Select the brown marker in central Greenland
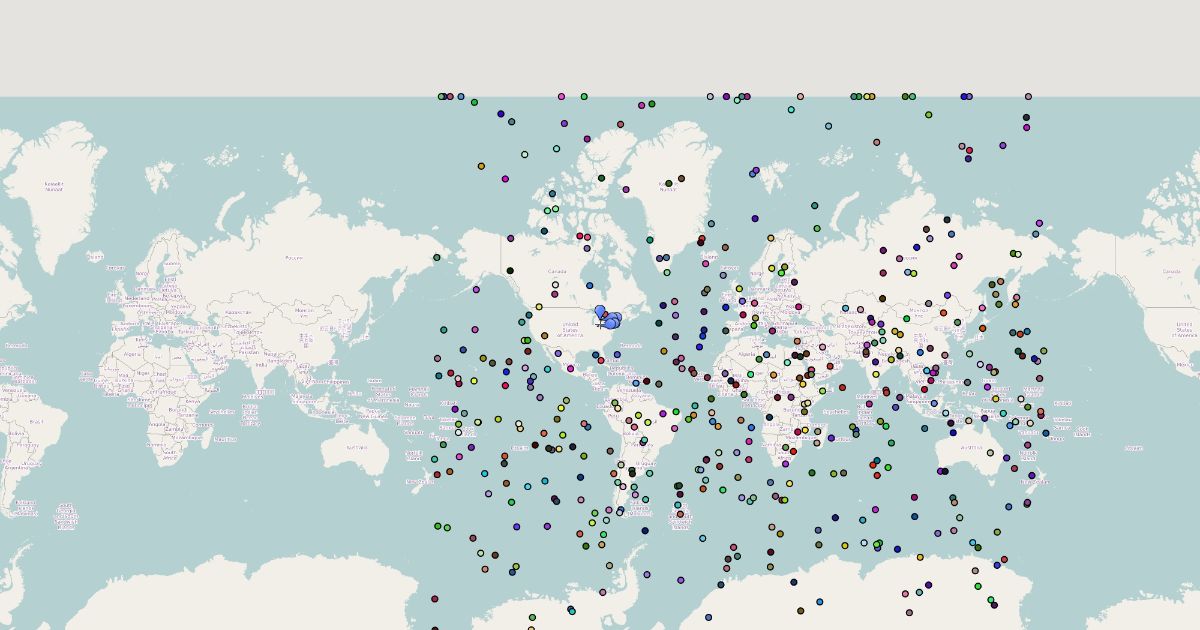 681,179
